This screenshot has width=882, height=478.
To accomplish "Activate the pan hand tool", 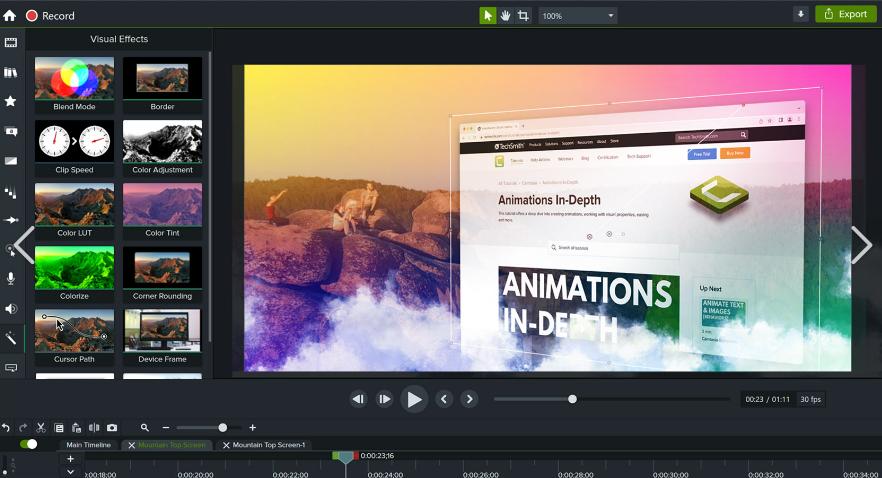I will [506, 15].
